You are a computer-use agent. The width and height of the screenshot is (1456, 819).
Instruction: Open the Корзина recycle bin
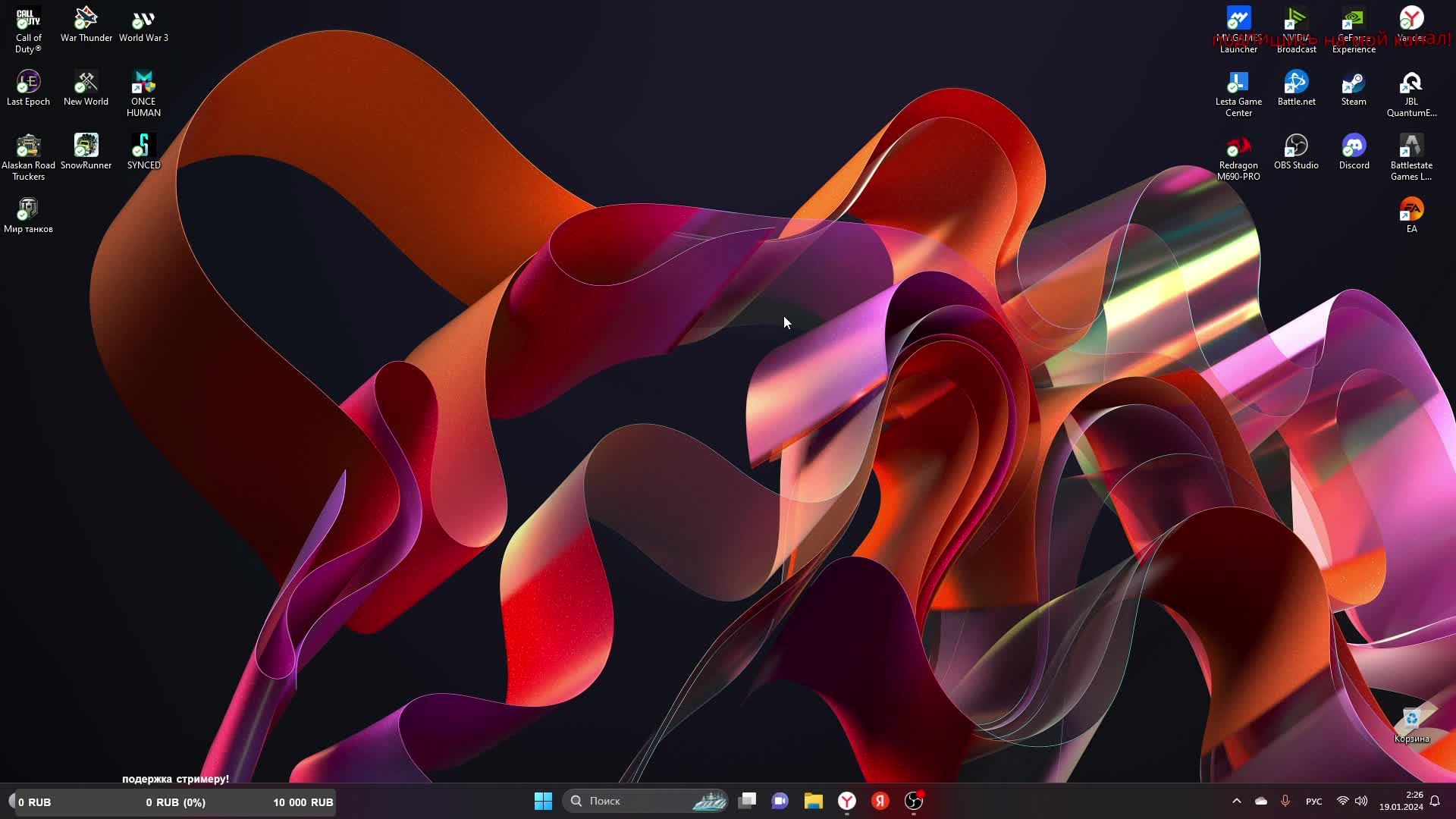(x=1411, y=720)
